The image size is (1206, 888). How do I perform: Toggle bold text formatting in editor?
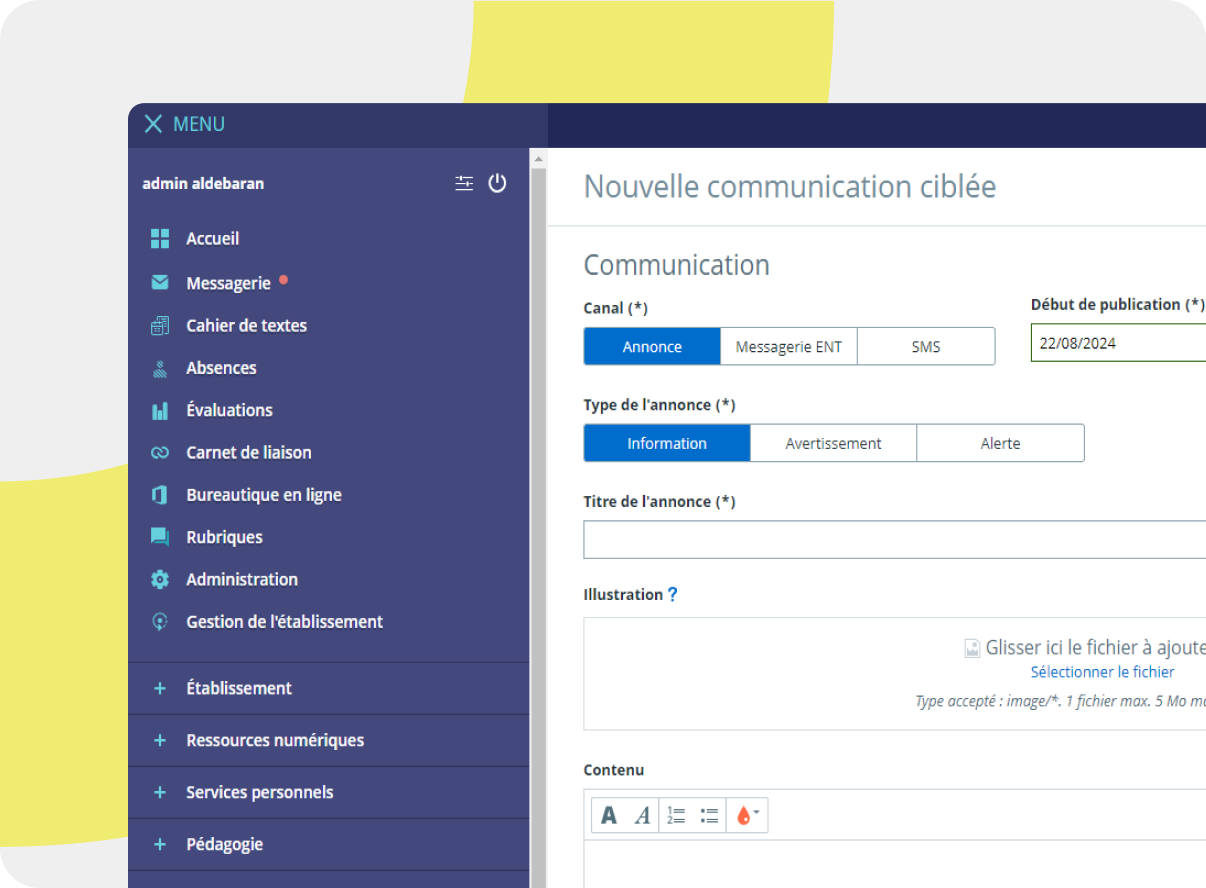pyautogui.click(x=609, y=815)
